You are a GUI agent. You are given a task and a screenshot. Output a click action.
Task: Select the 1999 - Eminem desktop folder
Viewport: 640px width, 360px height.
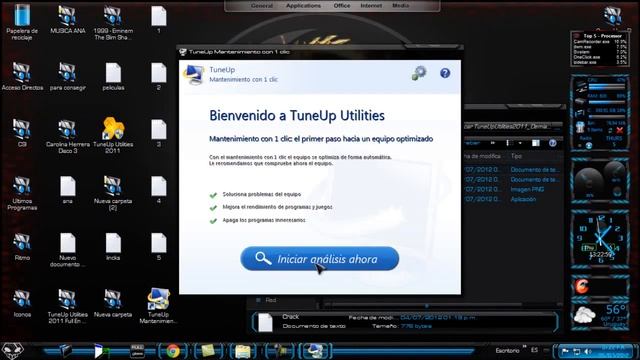click(113, 22)
